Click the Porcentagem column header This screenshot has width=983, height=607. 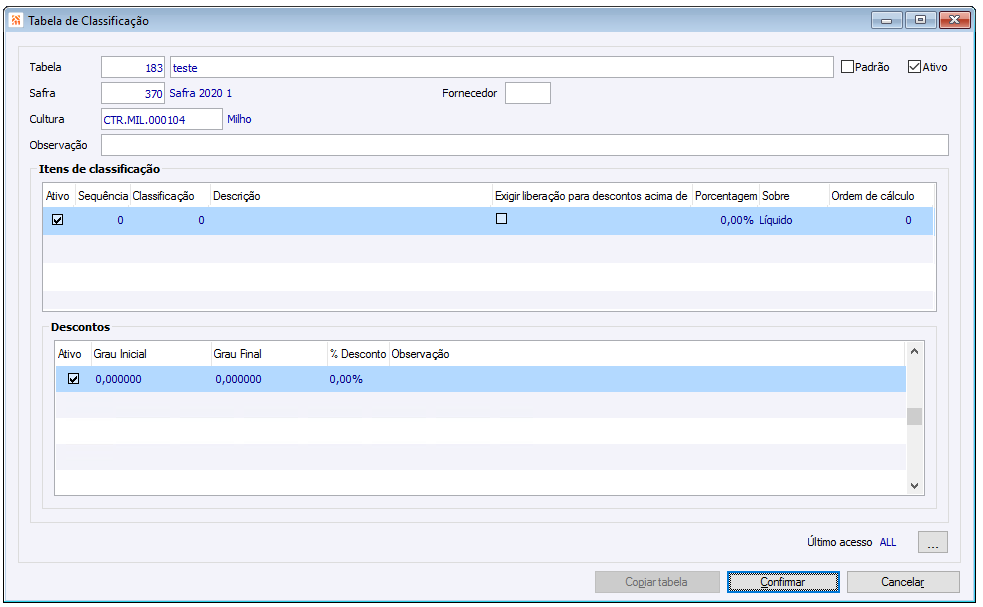tap(725, 196)
